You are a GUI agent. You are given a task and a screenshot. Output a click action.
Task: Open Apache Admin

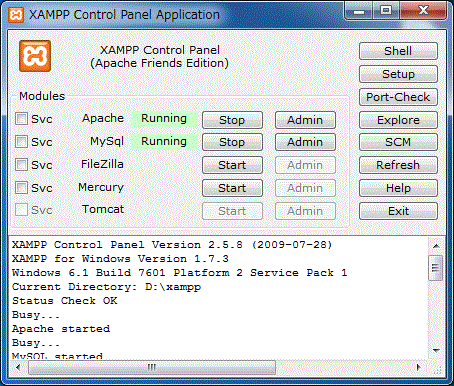[x=305, y=120]
